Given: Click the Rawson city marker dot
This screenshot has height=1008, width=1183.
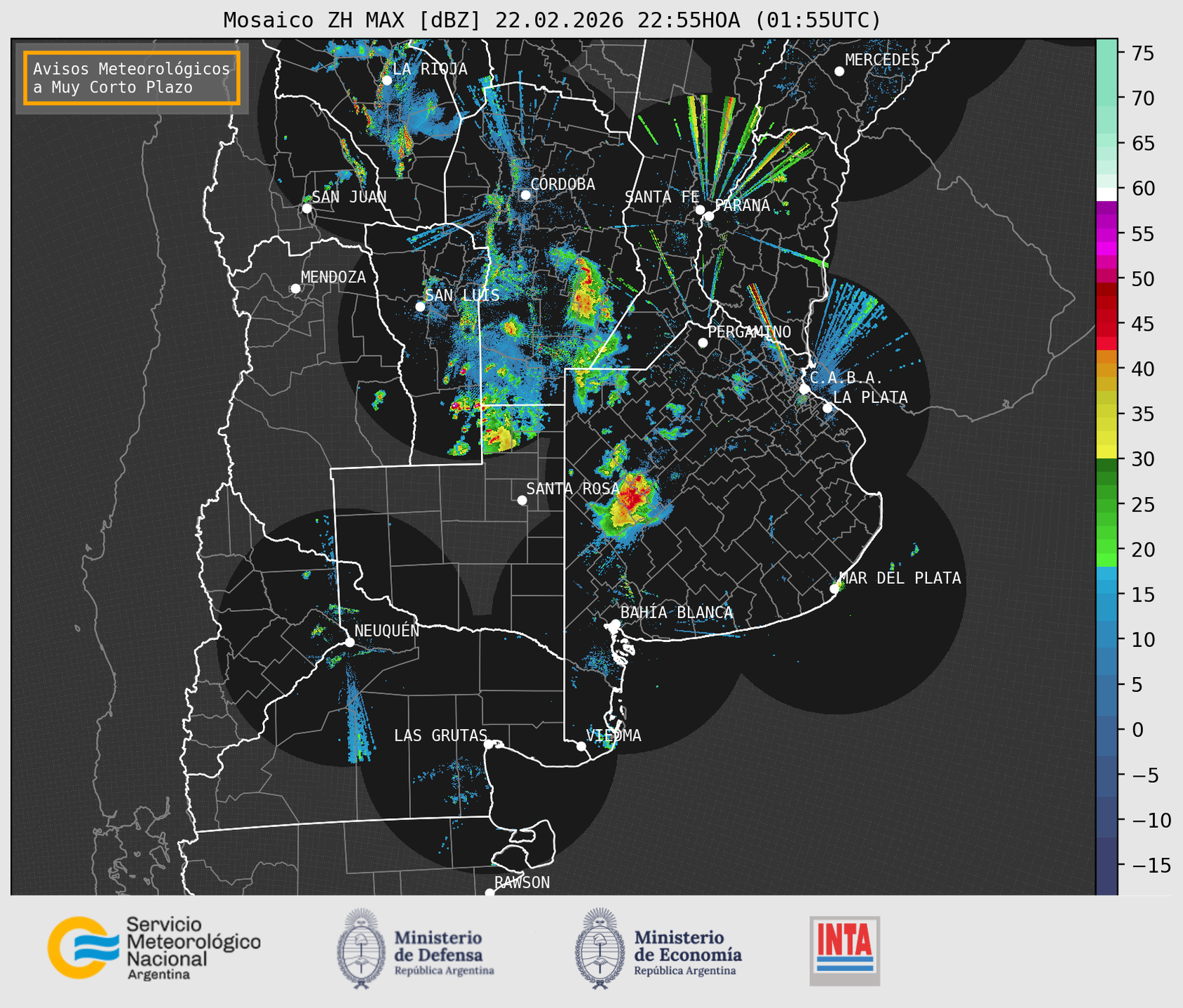Looking at the screenshot, I should pos(489,893).
